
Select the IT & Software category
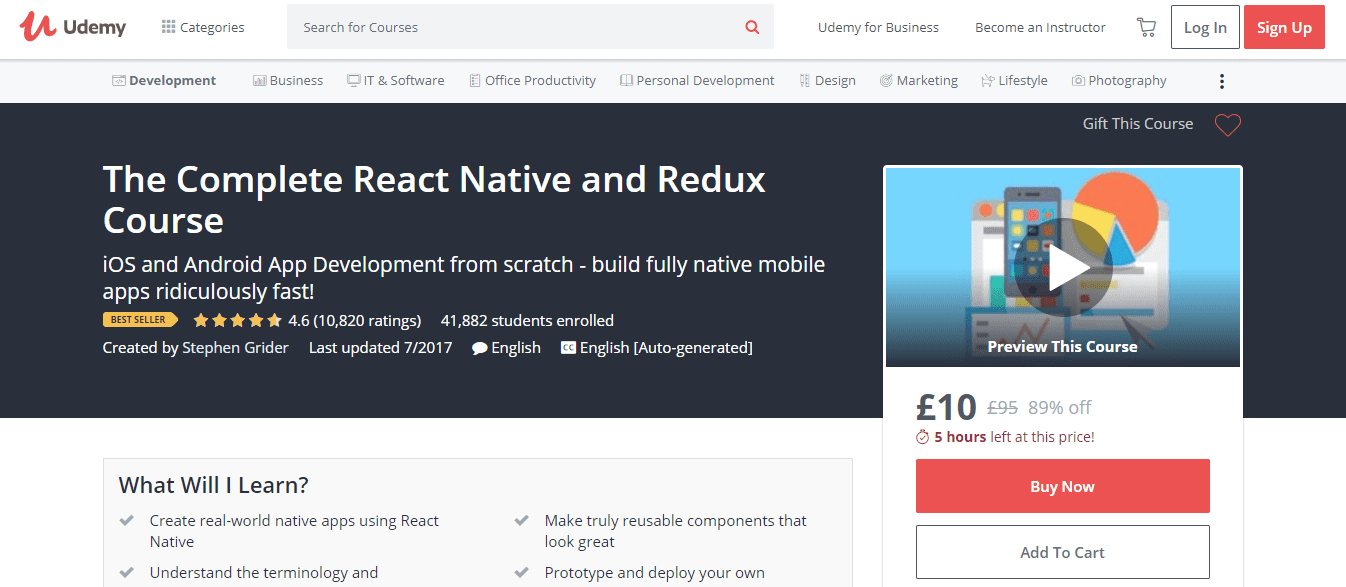point(395,81)
